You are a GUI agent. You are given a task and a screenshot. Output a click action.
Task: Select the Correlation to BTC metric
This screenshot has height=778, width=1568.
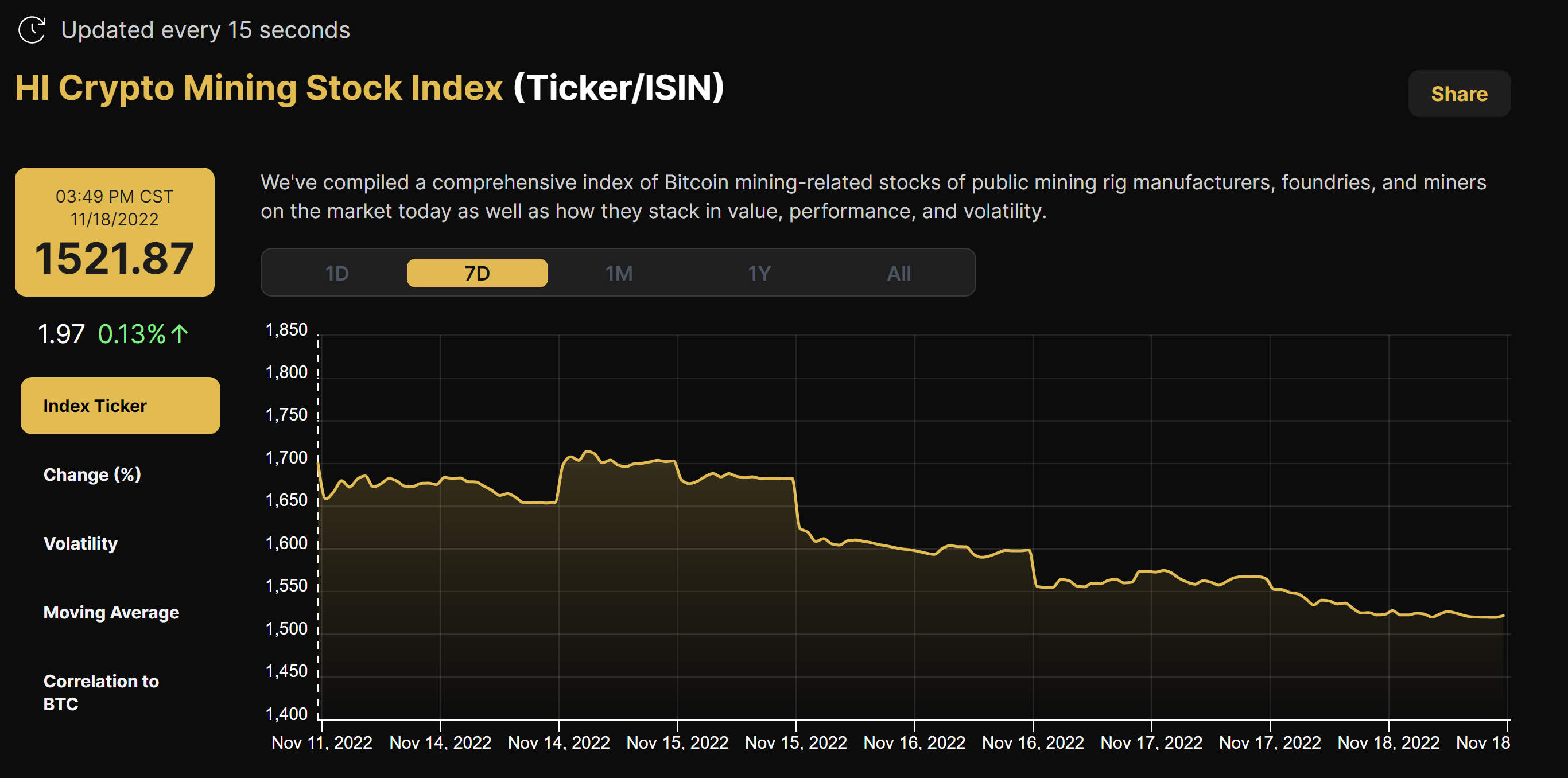(100, 693)
